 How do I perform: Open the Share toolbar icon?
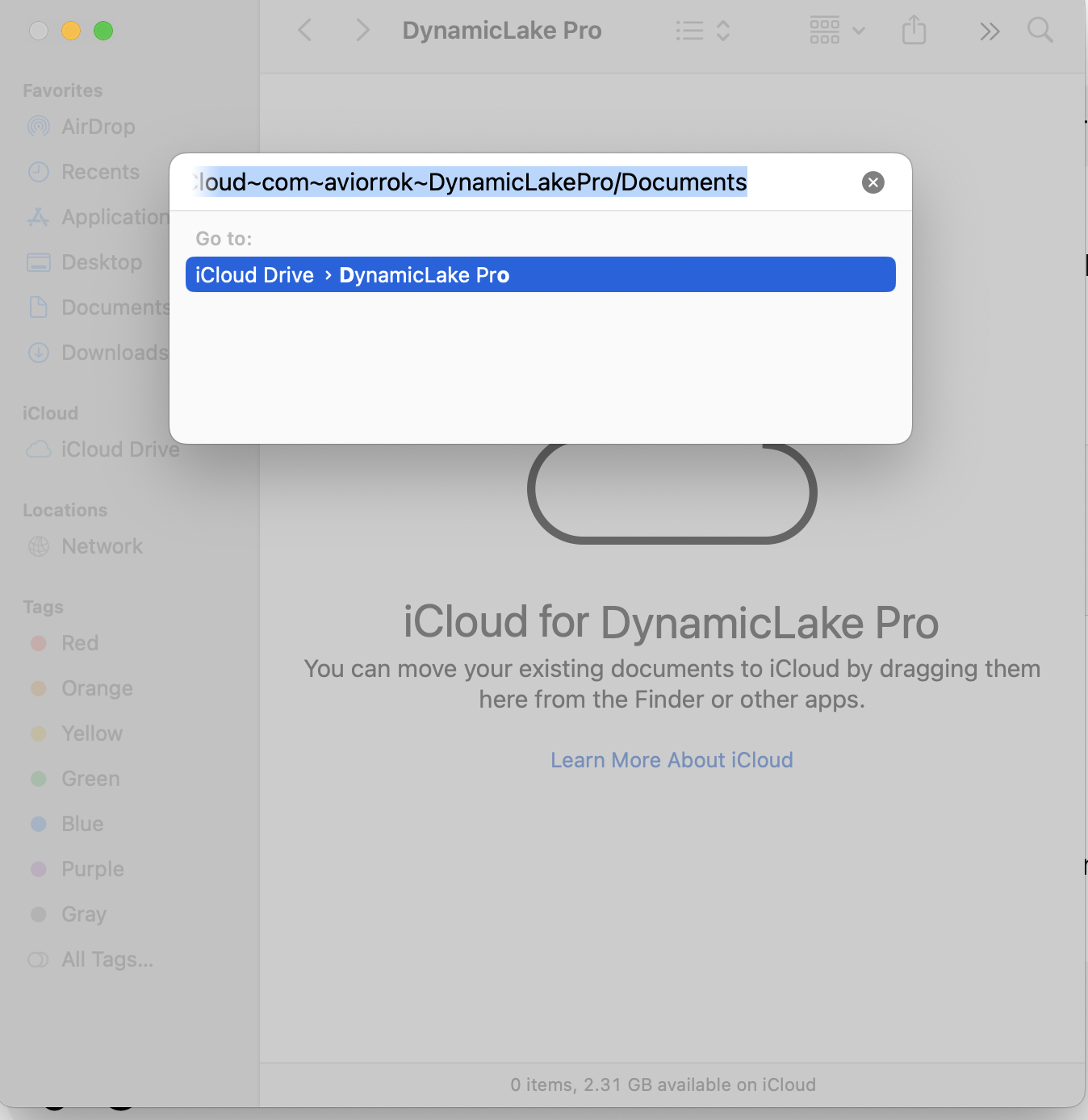[914, 31]
